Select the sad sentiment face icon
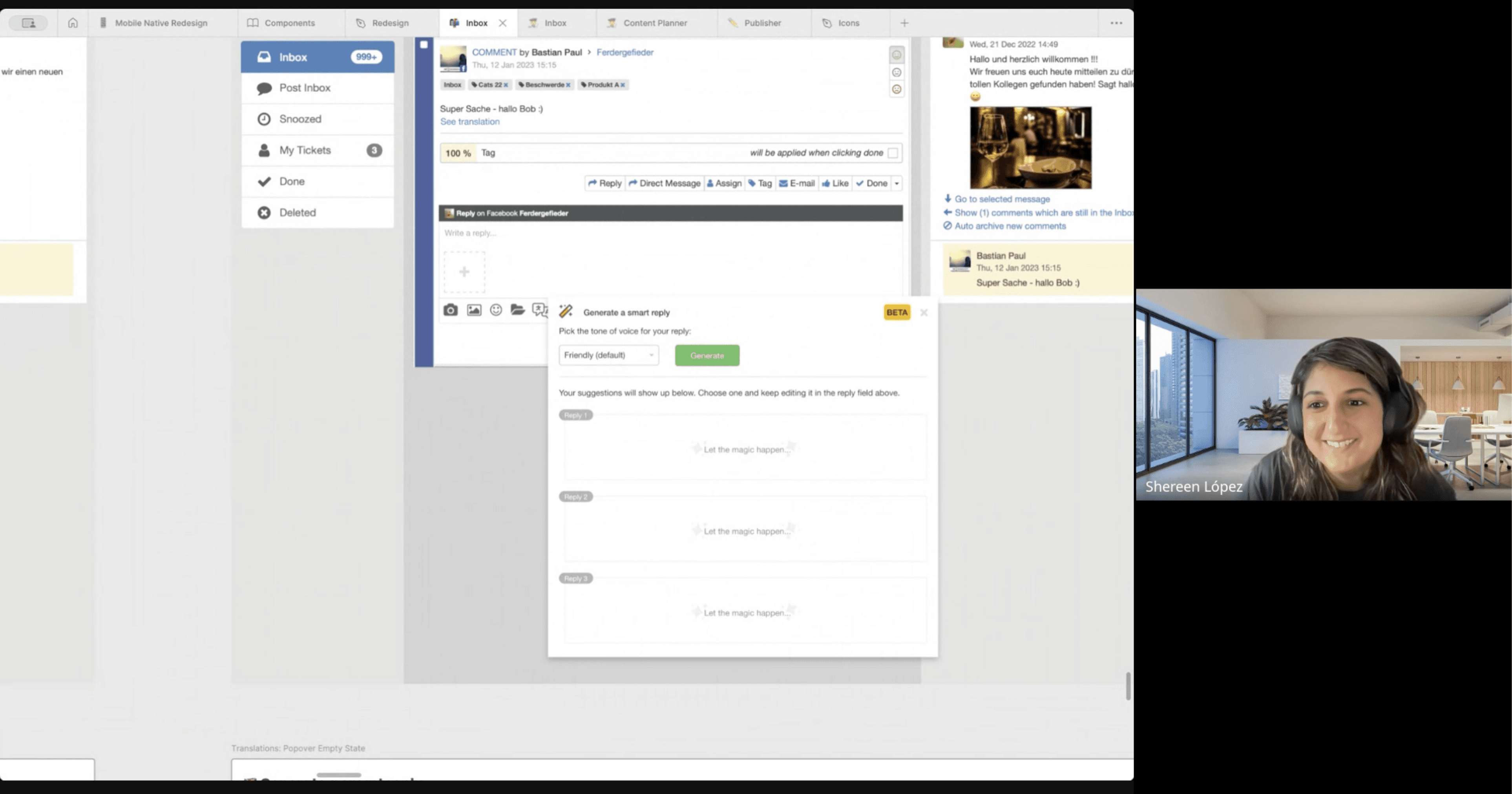Image resolution: width=1512 pixels, height=794 pixels. click(x=896, y=89)
